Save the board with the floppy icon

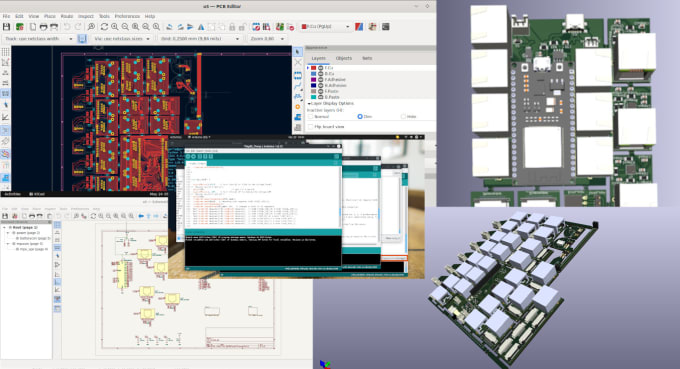6,27
